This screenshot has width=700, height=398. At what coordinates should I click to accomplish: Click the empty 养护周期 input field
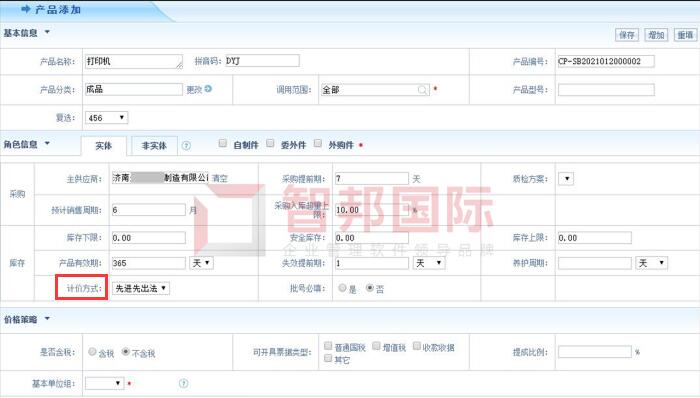(595, 263)
